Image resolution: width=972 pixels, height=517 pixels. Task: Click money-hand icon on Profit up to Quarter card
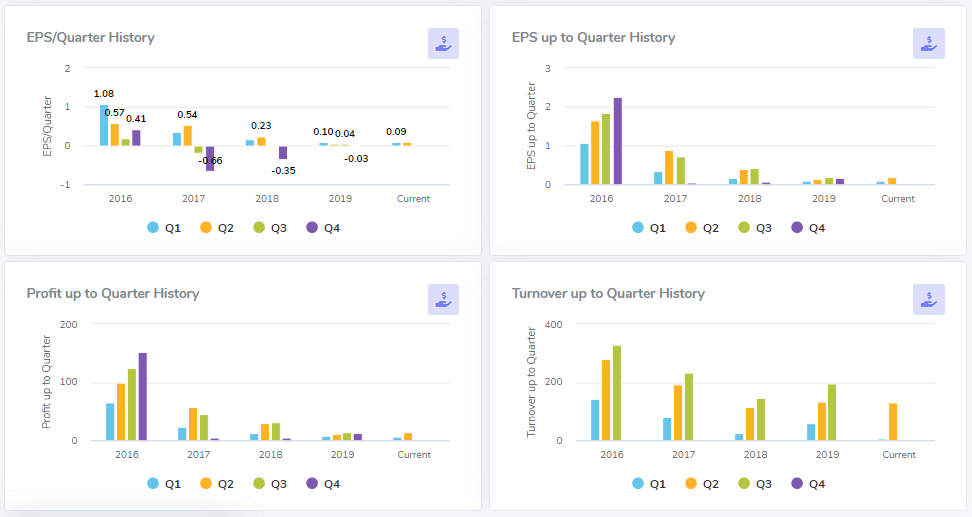coord(443,299)
